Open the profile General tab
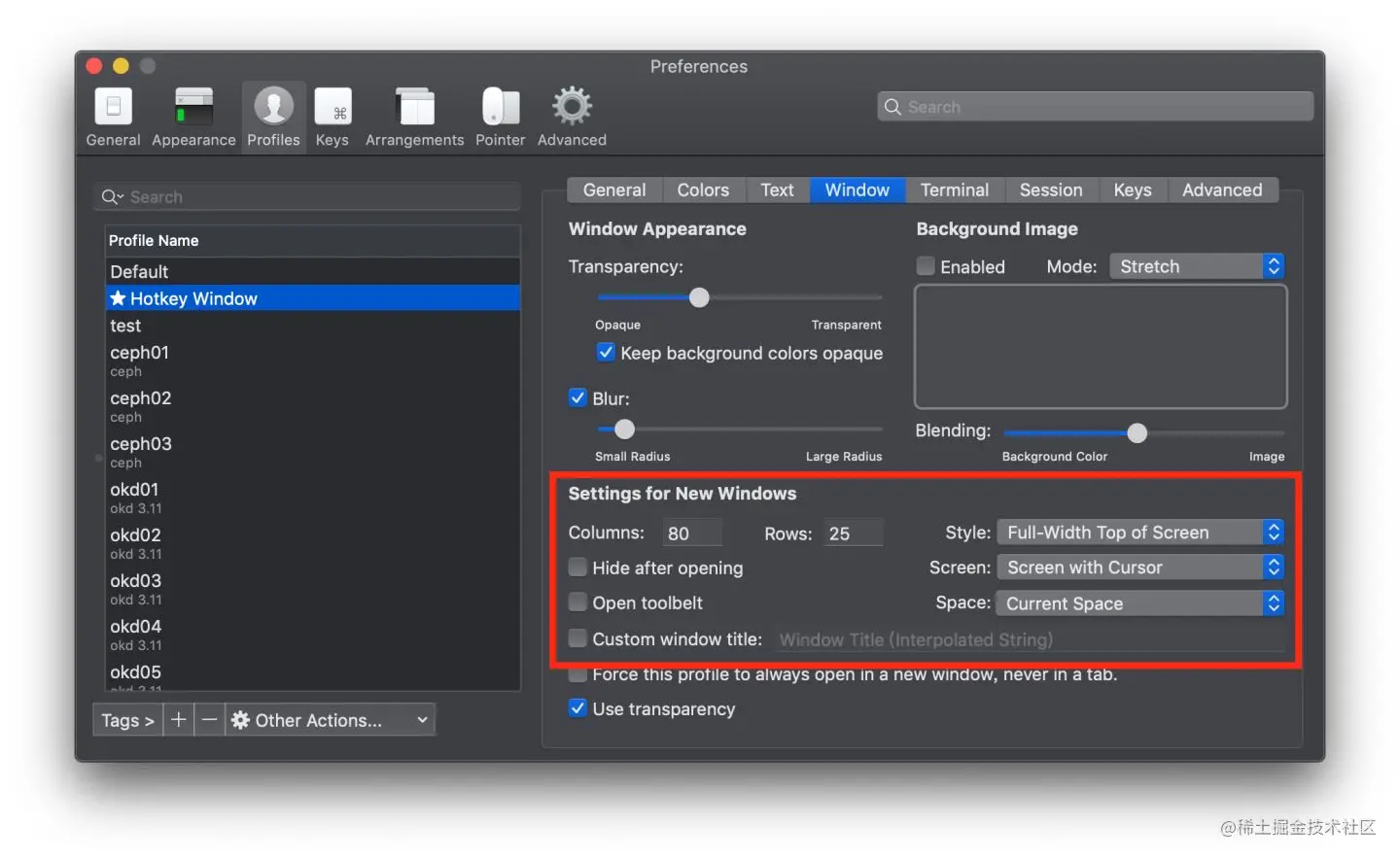The image size is (1400, 861). 614,190
